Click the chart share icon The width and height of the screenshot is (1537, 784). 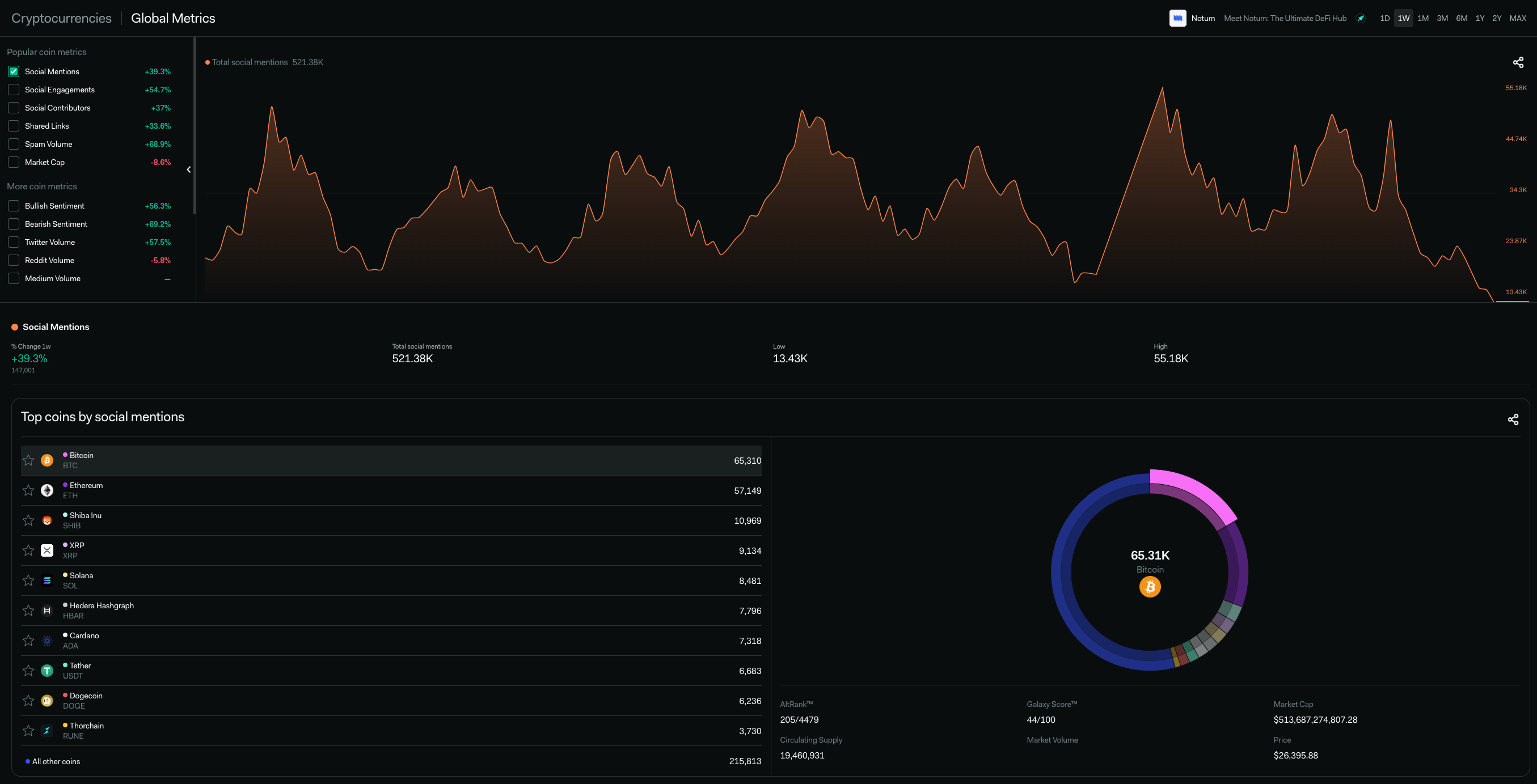pos(1518,62)
